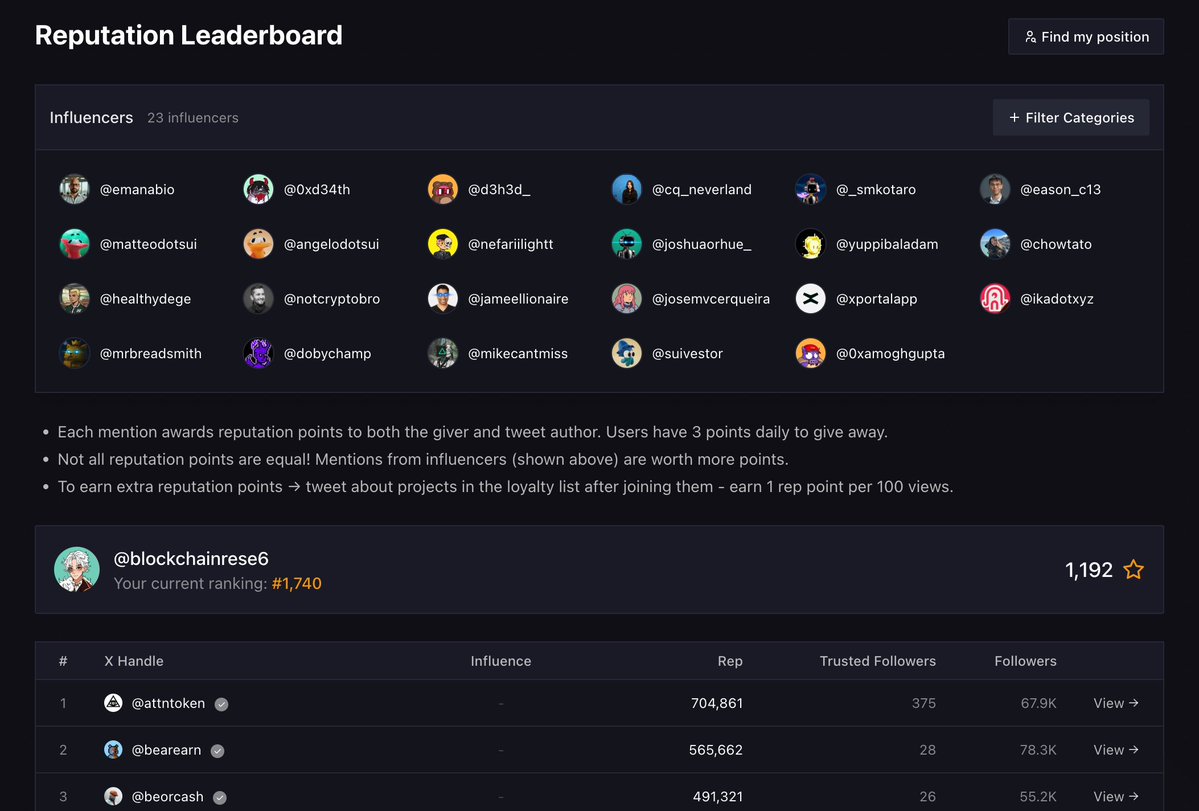Sort by Trusted Followers column header
Viewport: 1199px width, 811px height.
click(877, 661)
